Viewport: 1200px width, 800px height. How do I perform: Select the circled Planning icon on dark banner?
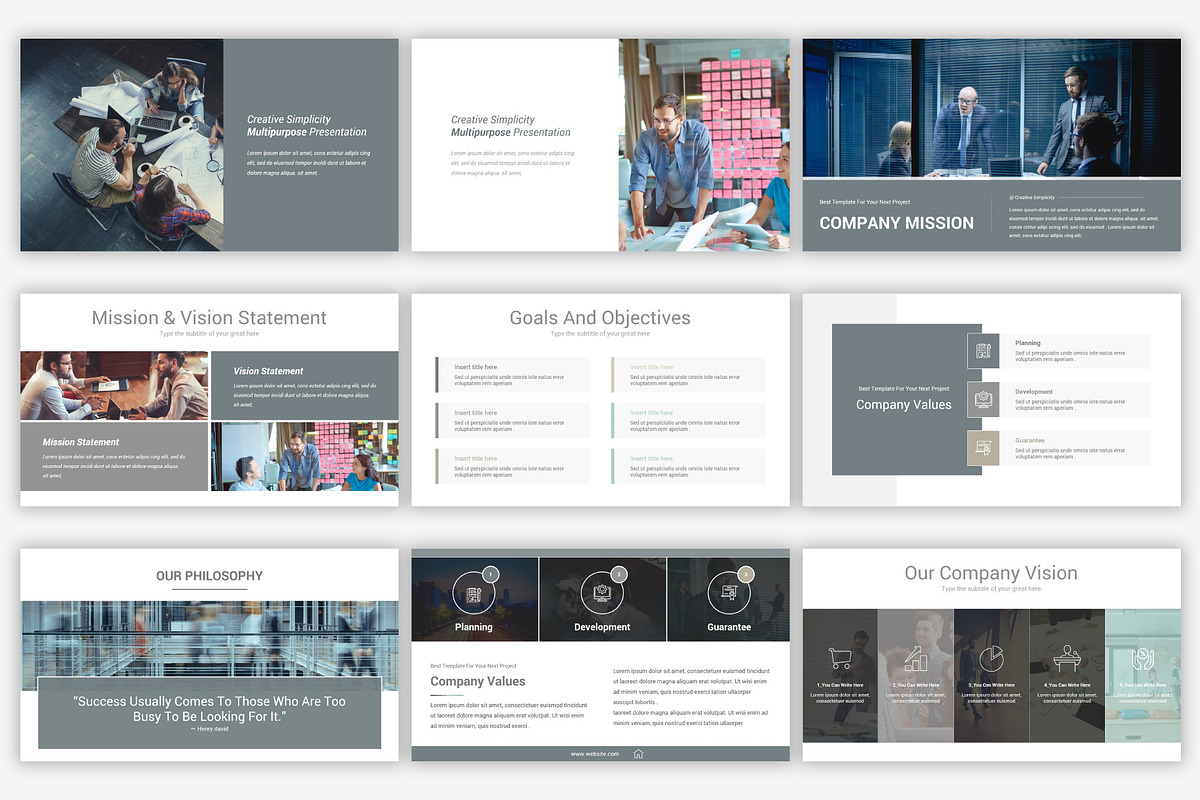[473, 593]
